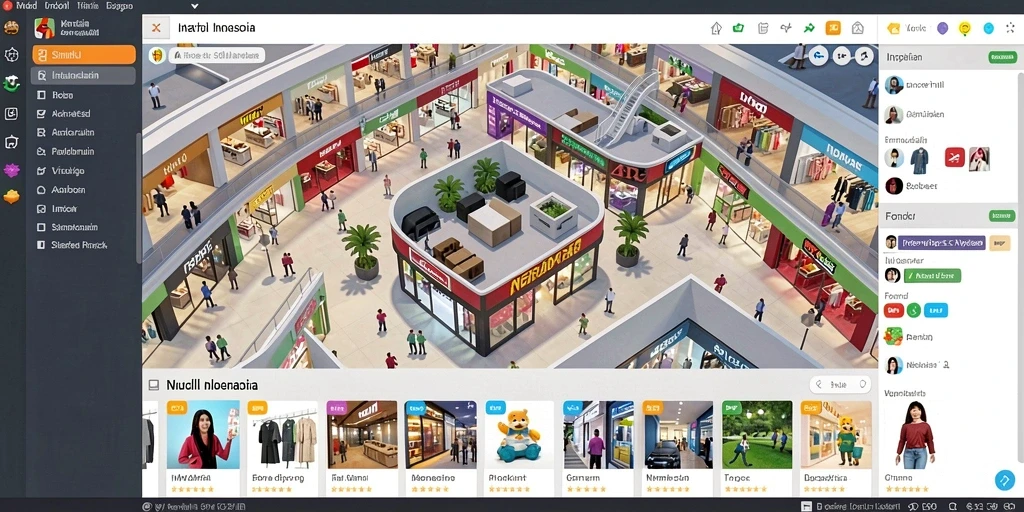Toggle the ticked checkbox item below 'Robe' in the sidebar
Viewport: 1024px width, 512px height.
tap(42, 114)
